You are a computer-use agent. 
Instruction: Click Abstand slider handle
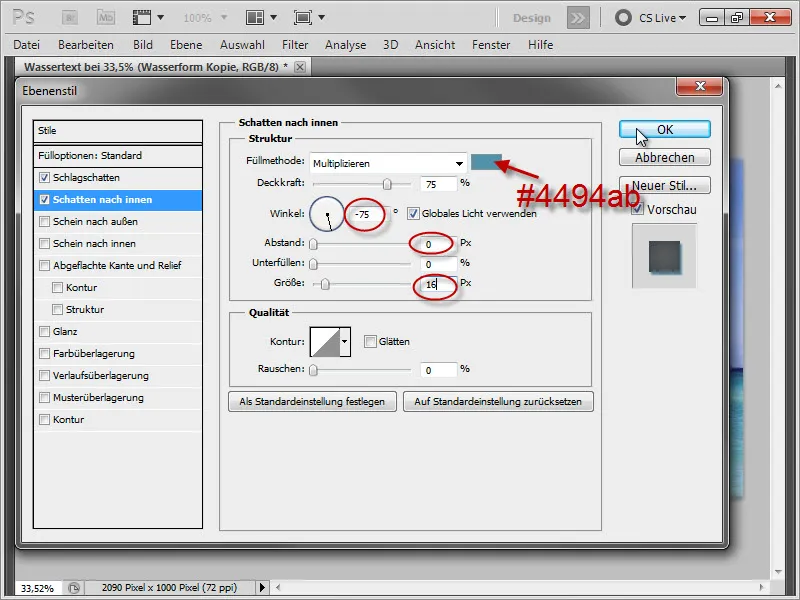tap(314, 244)
